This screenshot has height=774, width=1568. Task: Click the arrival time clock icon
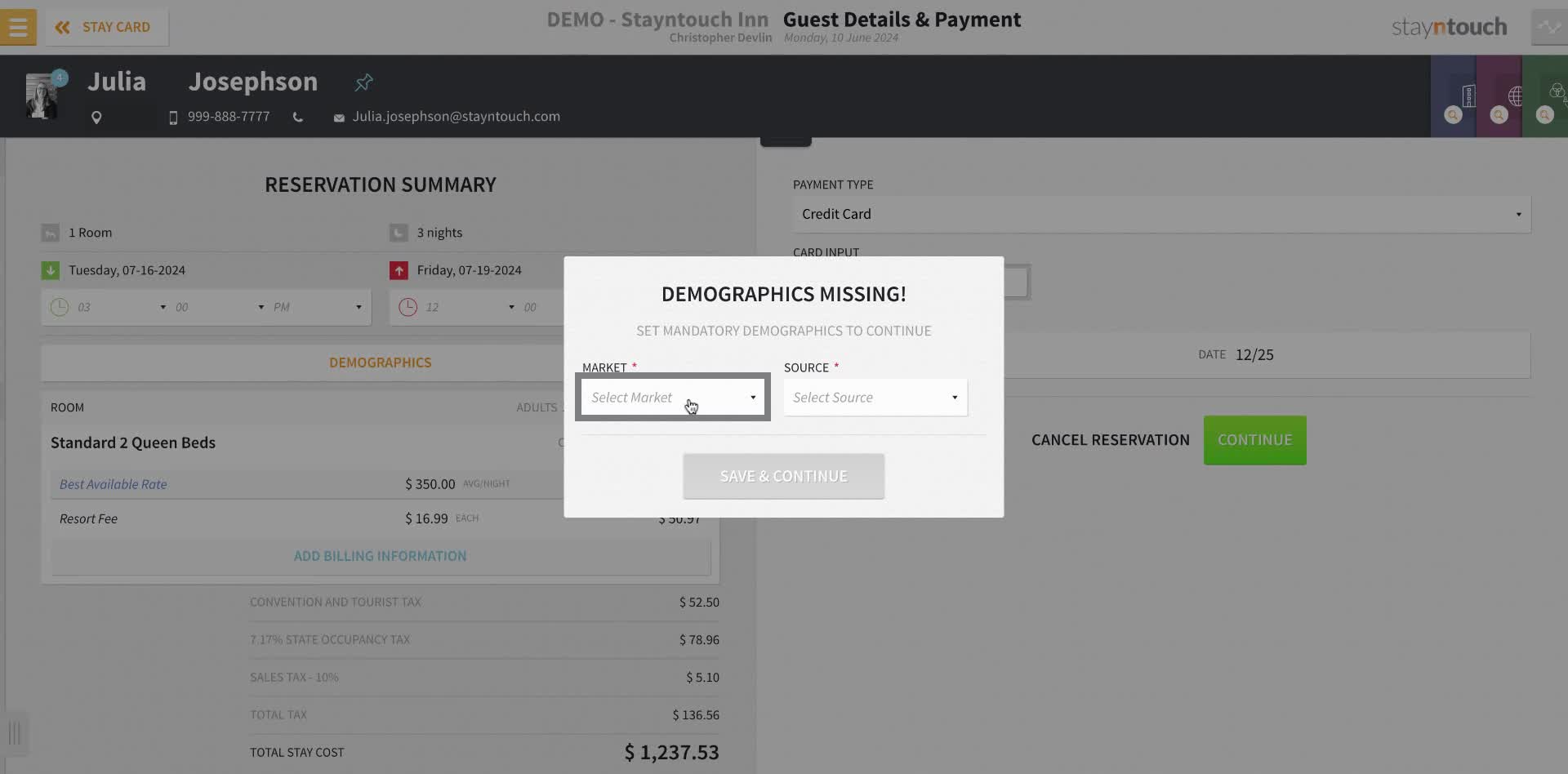pyautogui.click(x=60, y=307)
